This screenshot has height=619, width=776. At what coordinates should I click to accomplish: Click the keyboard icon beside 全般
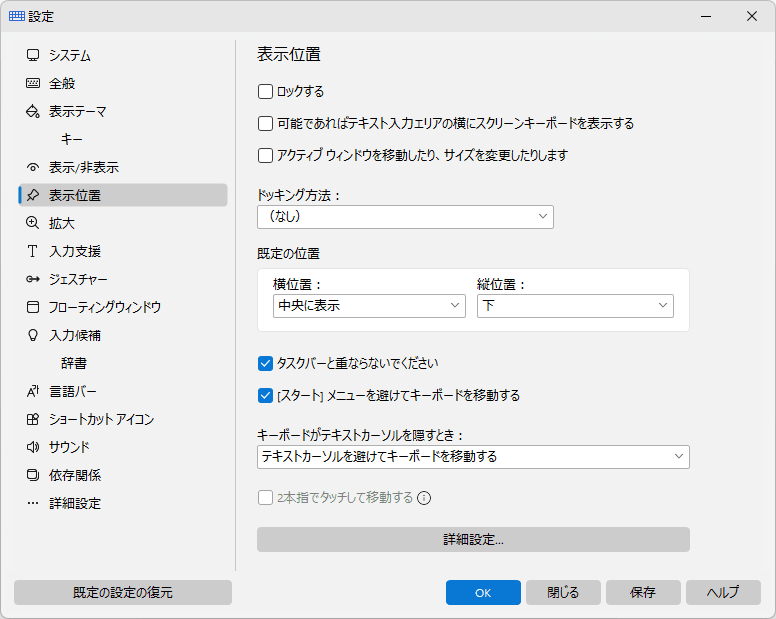coord(33,83)
